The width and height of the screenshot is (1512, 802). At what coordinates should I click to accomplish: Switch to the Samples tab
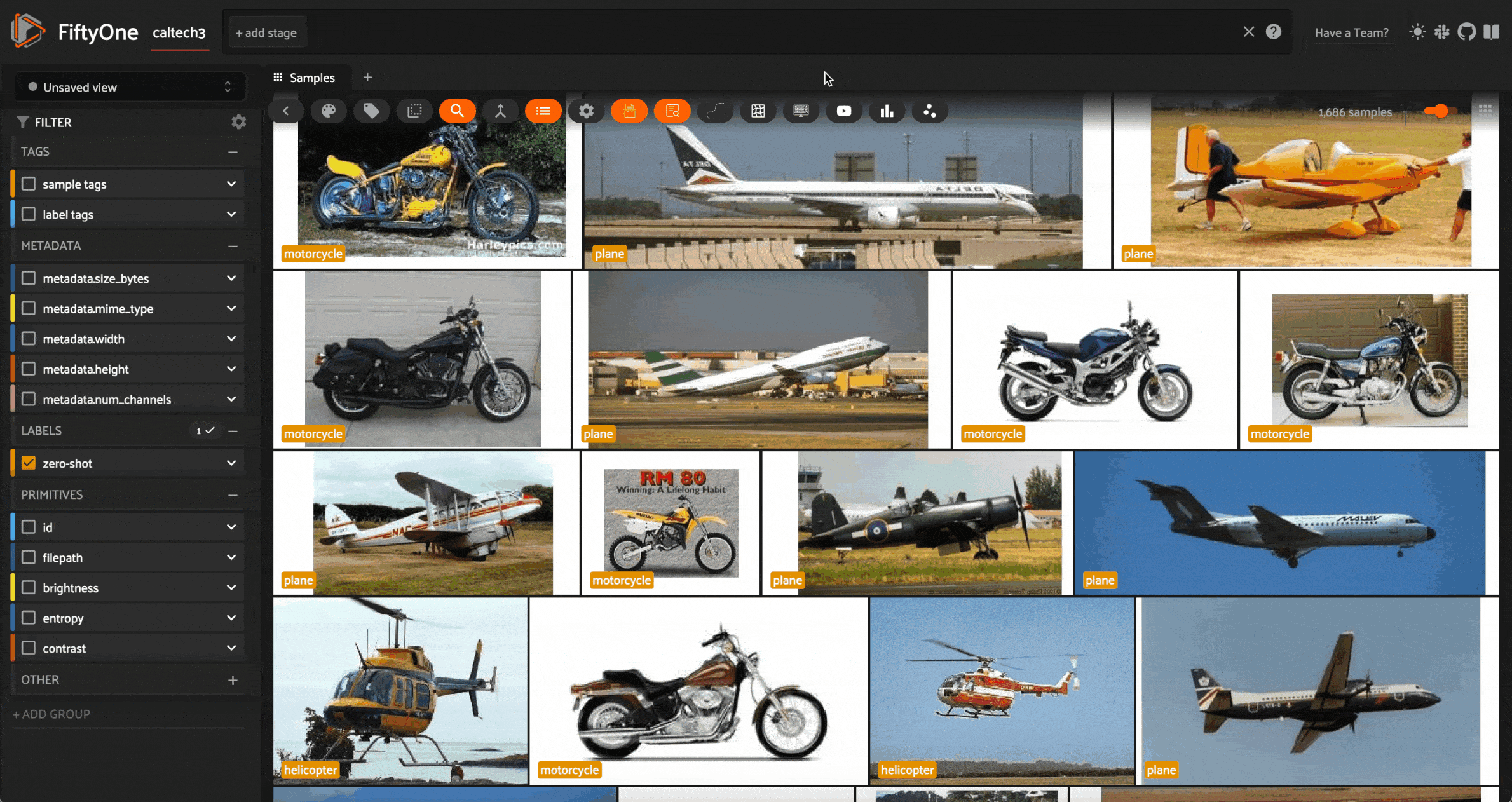(304, 78)
